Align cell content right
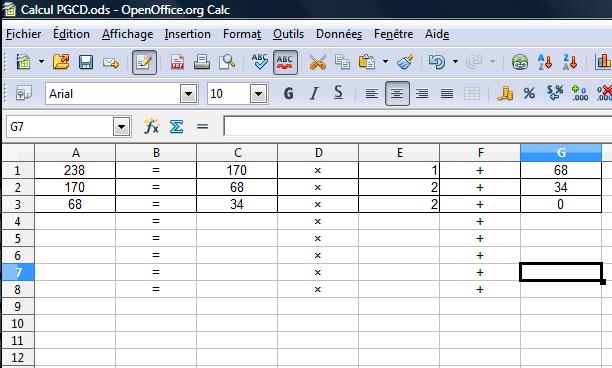This screenshot has height=368, width=612. [x=422, y=94]
